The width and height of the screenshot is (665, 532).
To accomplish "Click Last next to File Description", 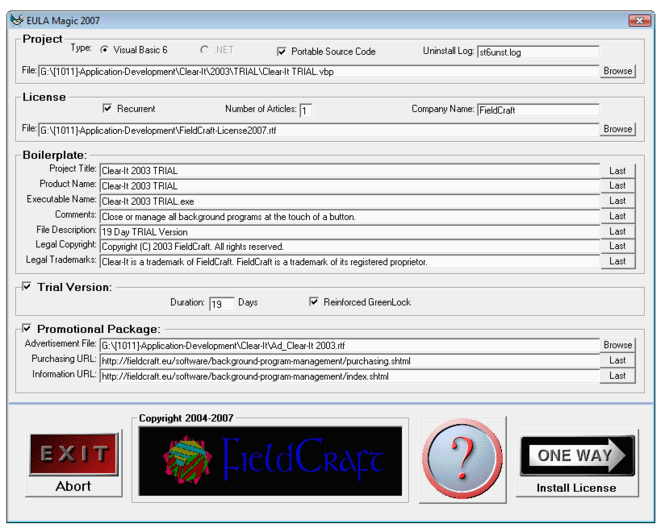I will click(x=618, y=231).
